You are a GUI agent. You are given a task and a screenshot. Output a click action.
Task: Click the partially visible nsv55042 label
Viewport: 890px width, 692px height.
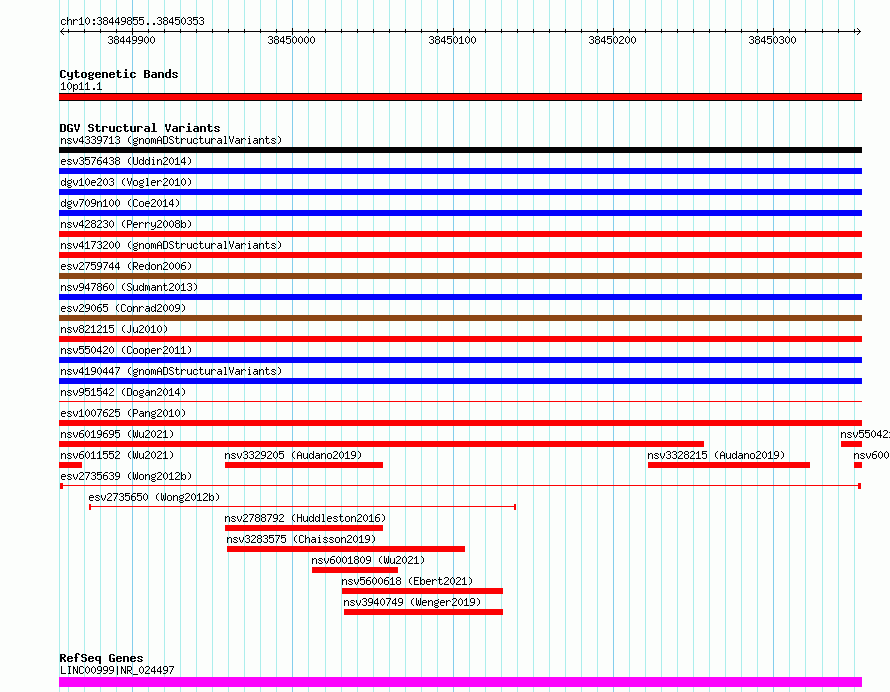(864, 434)
